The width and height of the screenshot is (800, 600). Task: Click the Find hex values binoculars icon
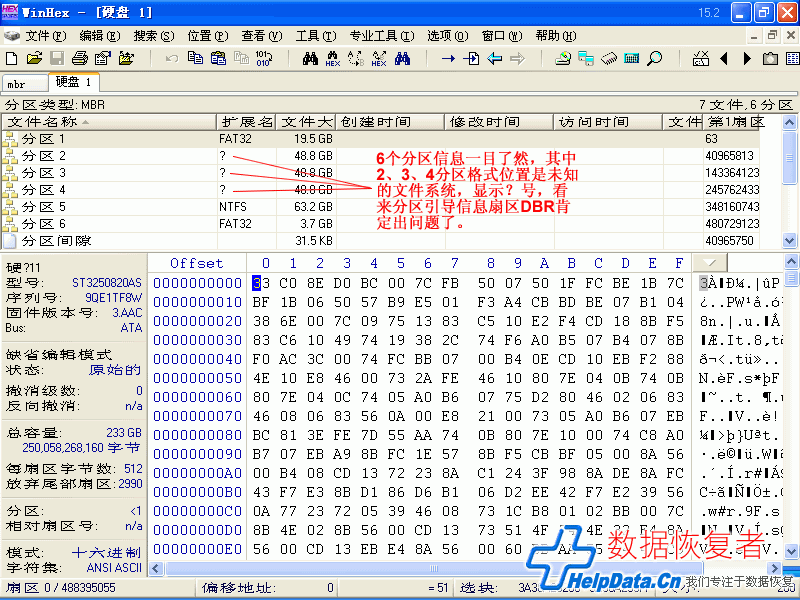pyautogui.click(x=333, y=59)
